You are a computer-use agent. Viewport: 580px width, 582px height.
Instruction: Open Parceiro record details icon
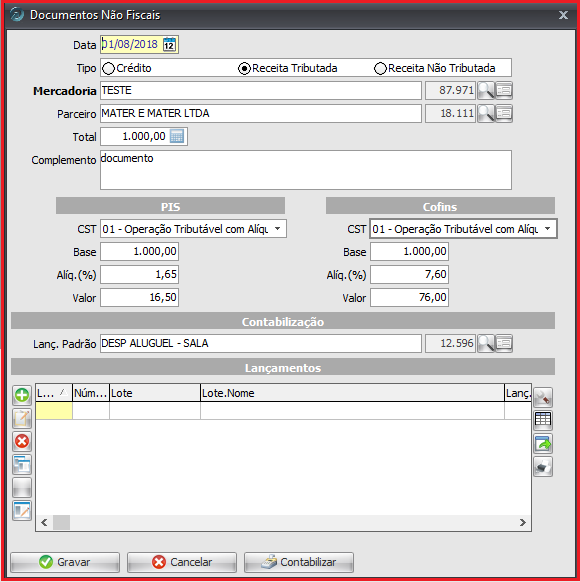504,114
